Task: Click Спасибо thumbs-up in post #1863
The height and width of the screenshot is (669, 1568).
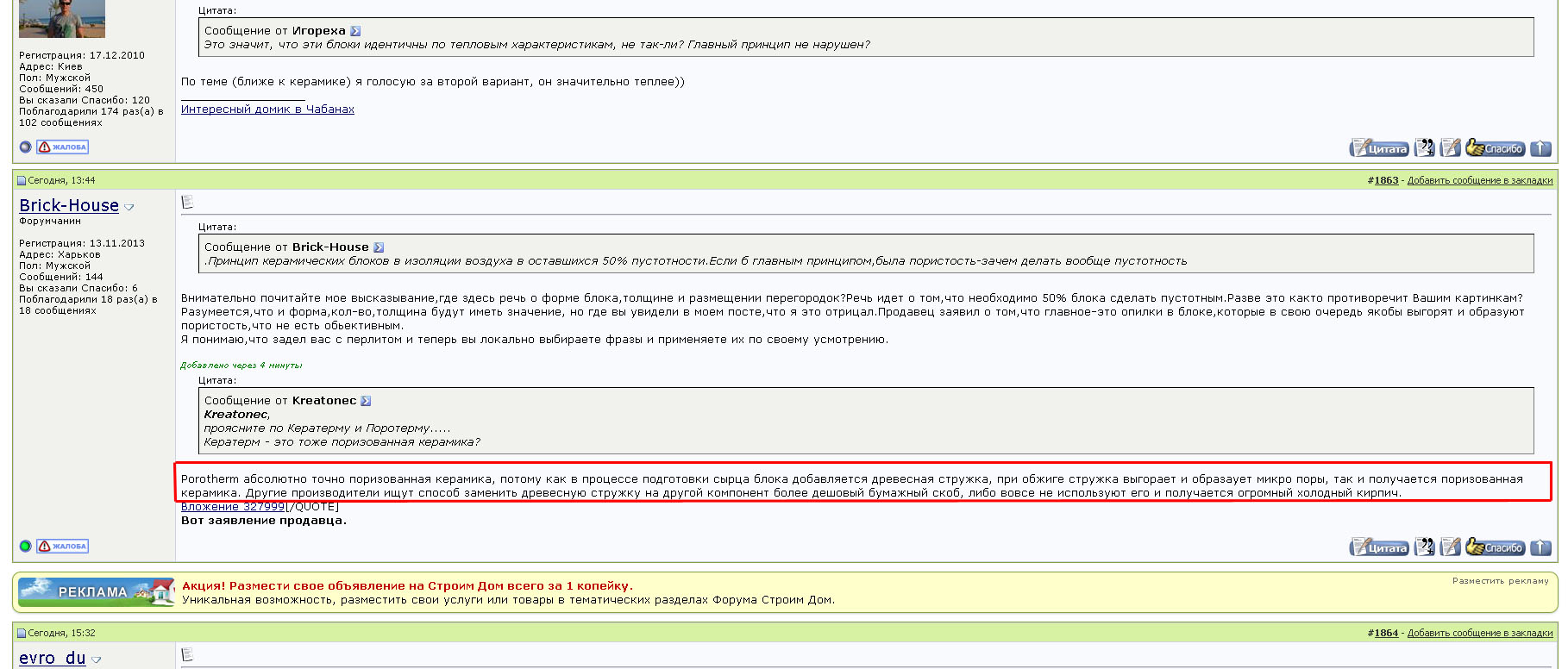Action: tap(1495, 547)
